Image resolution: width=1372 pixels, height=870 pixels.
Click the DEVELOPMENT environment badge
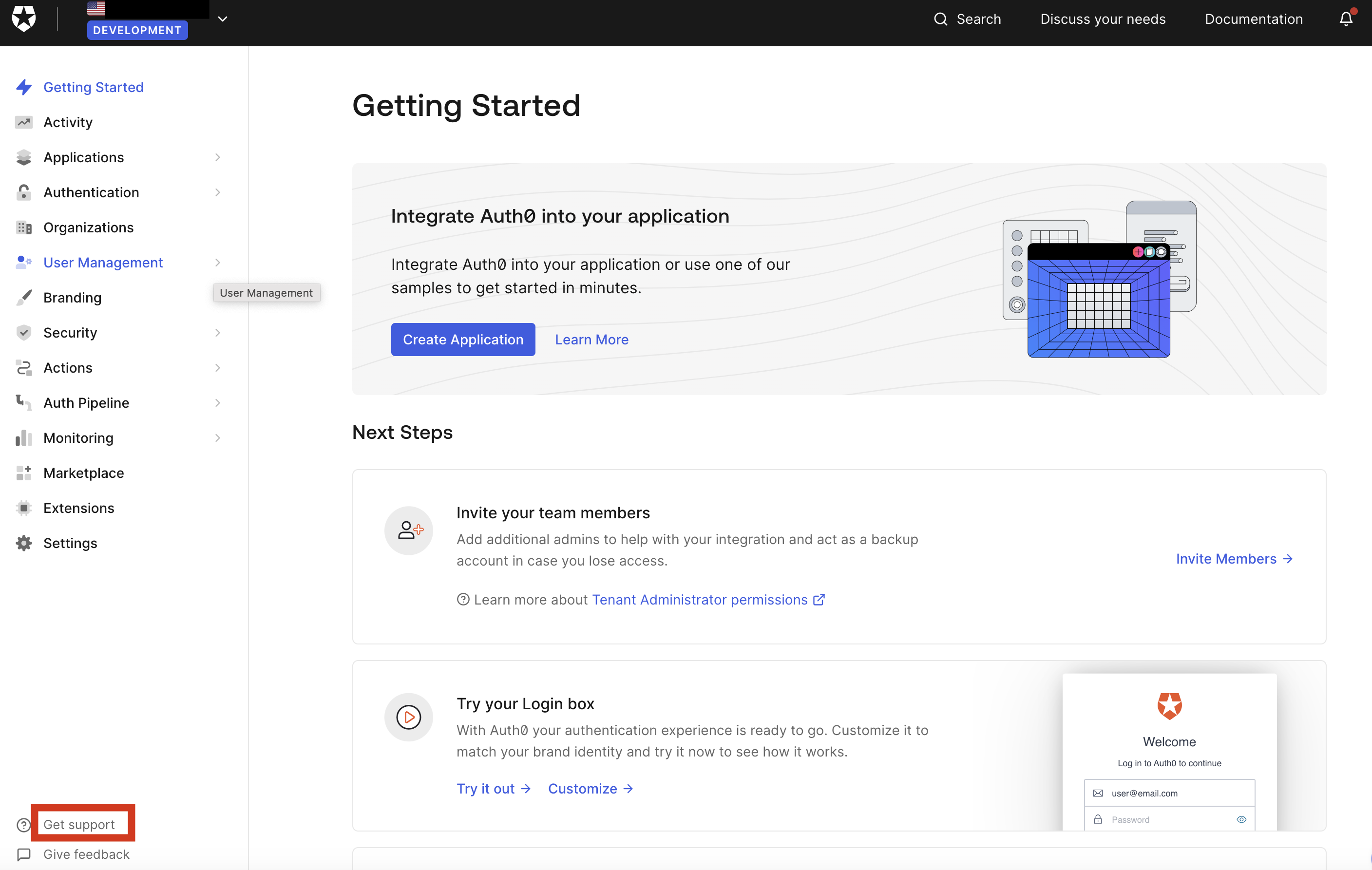click(137, 30)
